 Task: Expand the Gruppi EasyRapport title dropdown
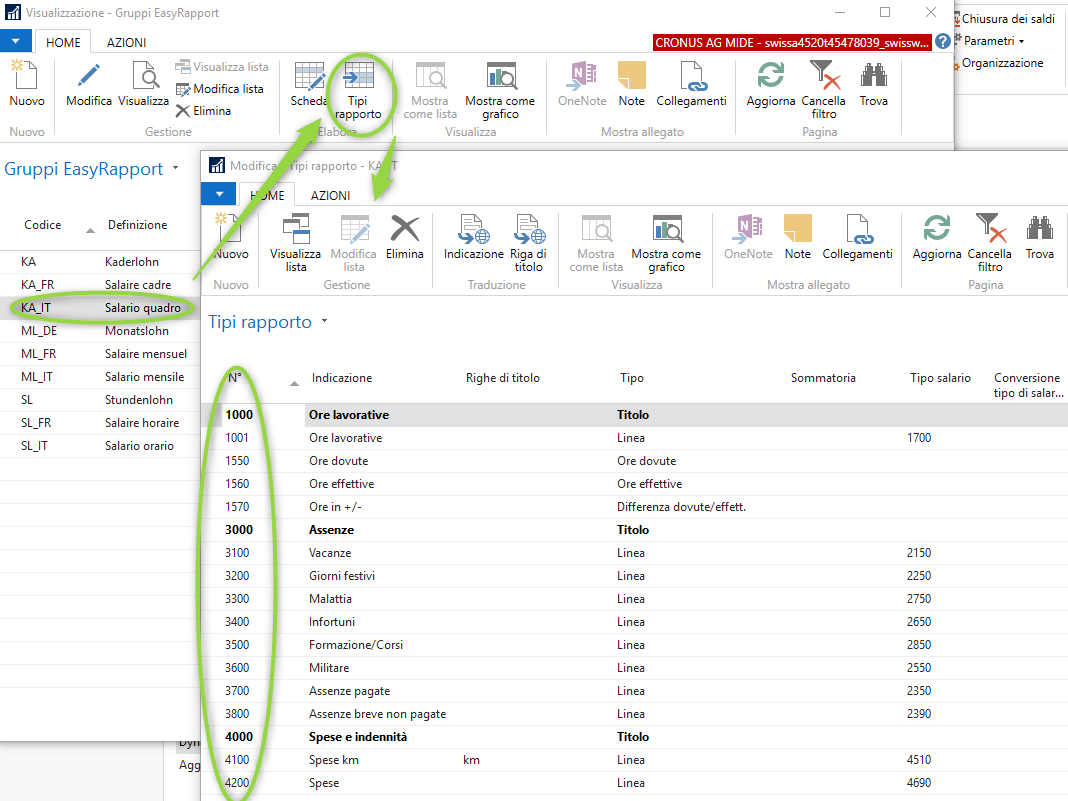pyautogui.click(x=175, y=168)
